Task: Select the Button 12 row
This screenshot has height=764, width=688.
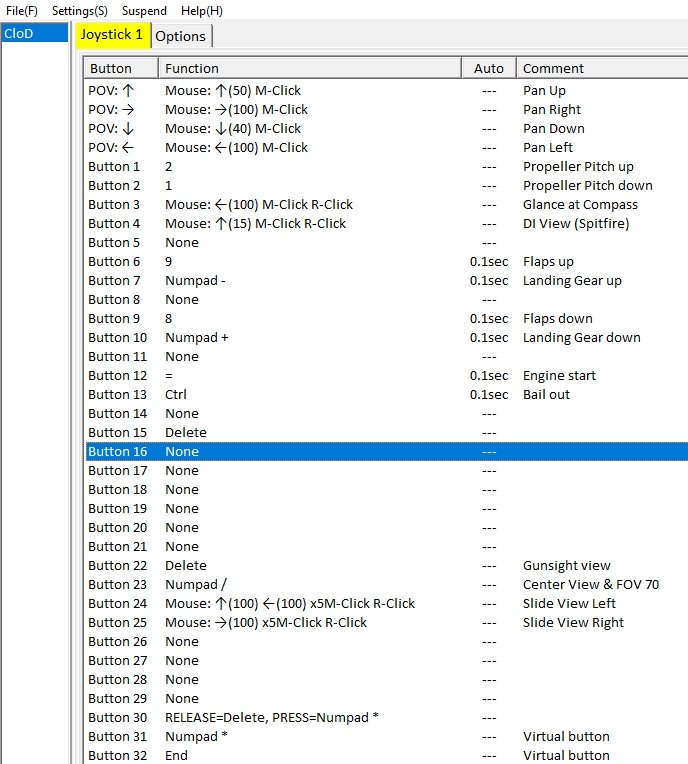Action: pos(387,376)
